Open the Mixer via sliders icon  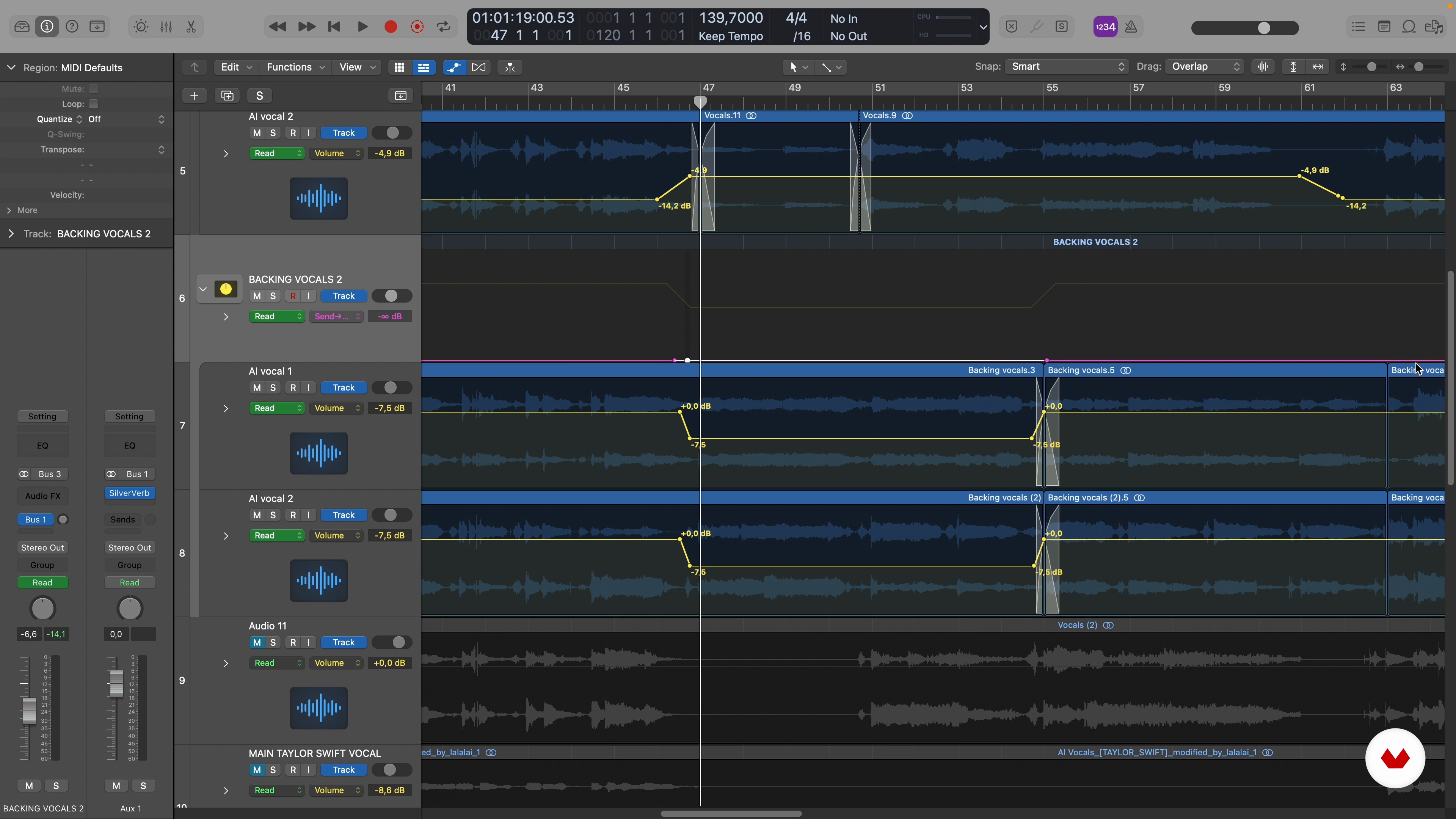click(166, 27)
